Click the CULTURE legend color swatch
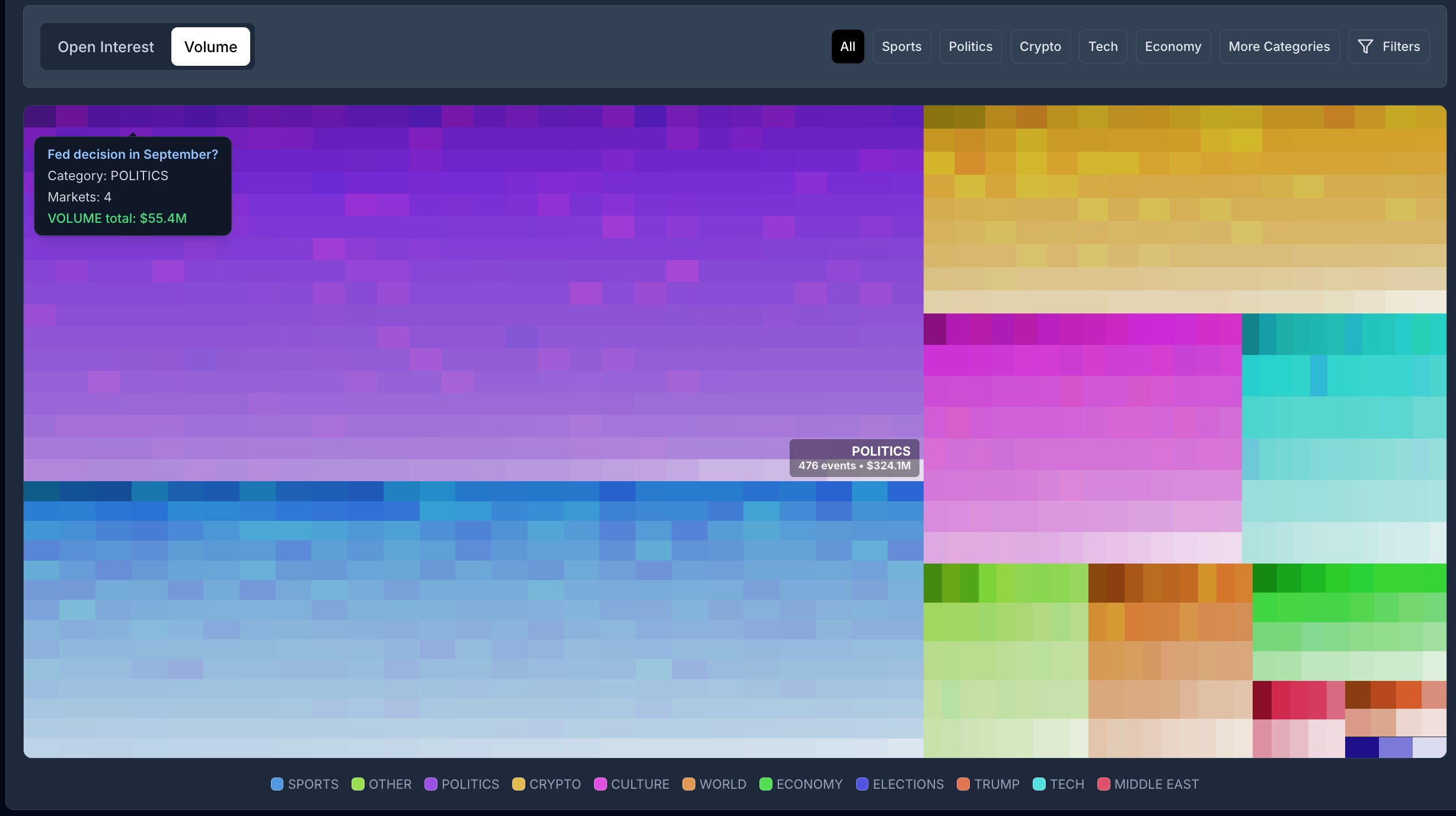Screen dimensions: 1456x816 [x=601, y=784]
